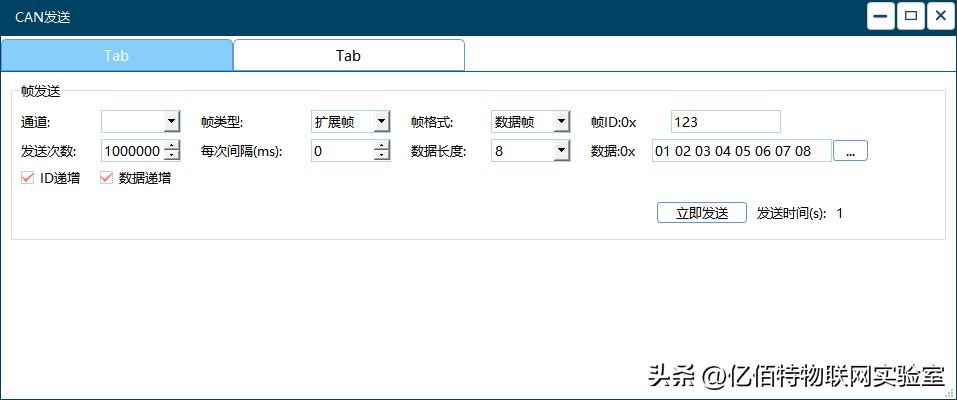Increase 发送次数 with the up arrow
957x400 pixels.
pos(173,146)
